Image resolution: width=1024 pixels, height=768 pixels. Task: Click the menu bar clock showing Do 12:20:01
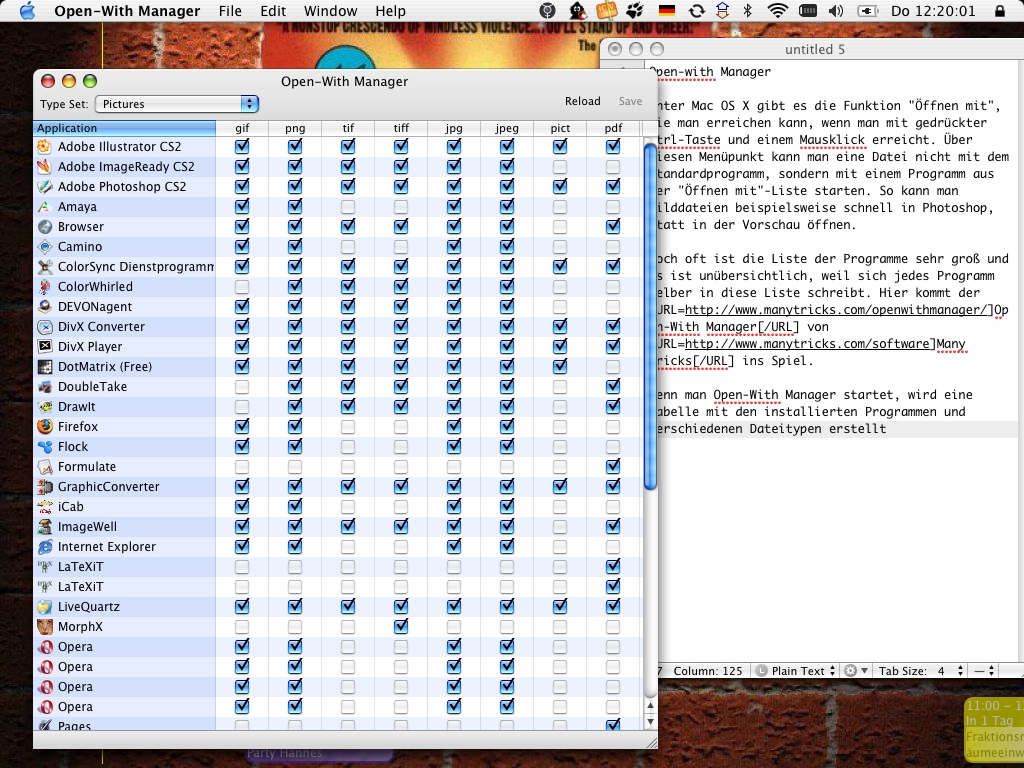click(x=933, y=11)
